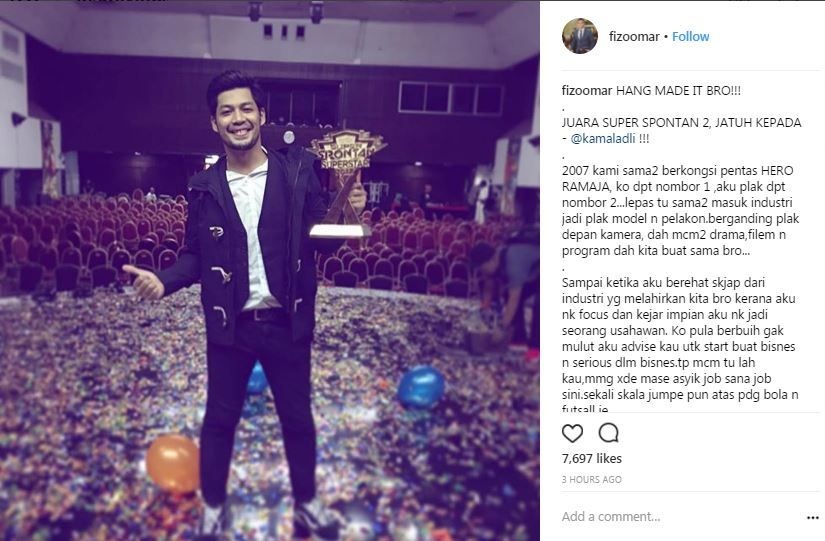Open comments via speech bubble icon
This screenshot has height=541, width=825.
(x=608, y=433)
